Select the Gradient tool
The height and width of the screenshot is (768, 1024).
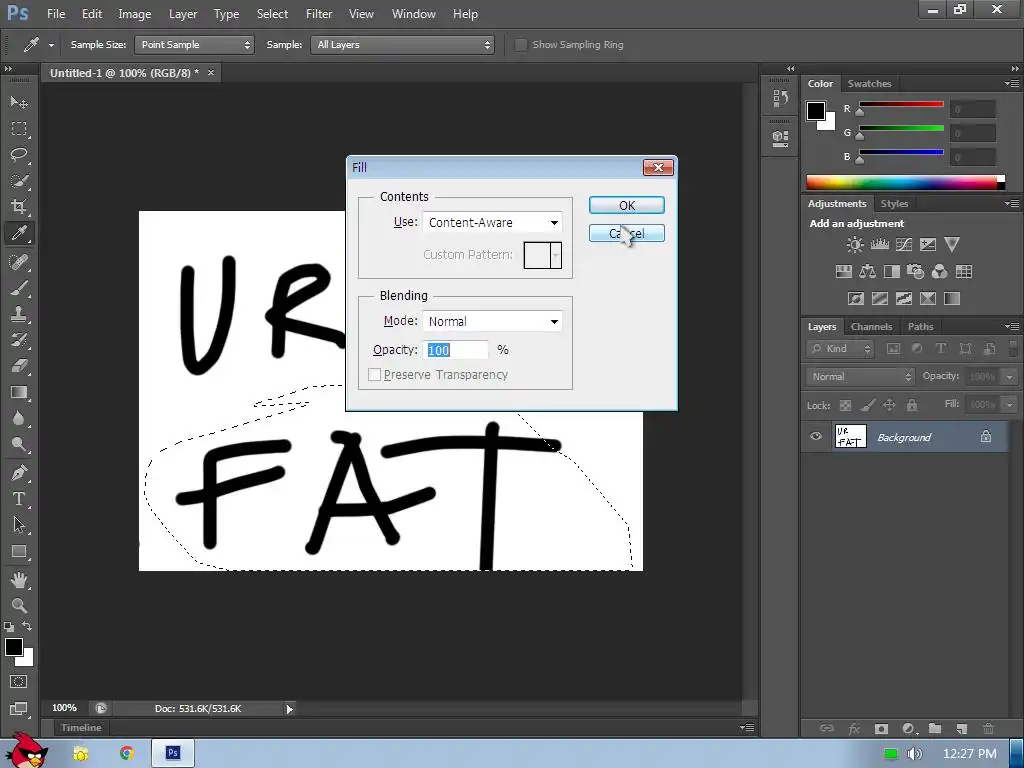click(x=19, y=392)
